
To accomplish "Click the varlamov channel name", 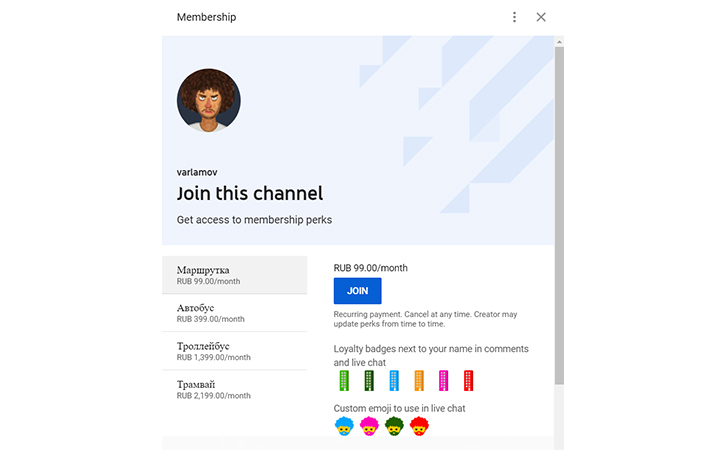I will (x=200, y=173).
